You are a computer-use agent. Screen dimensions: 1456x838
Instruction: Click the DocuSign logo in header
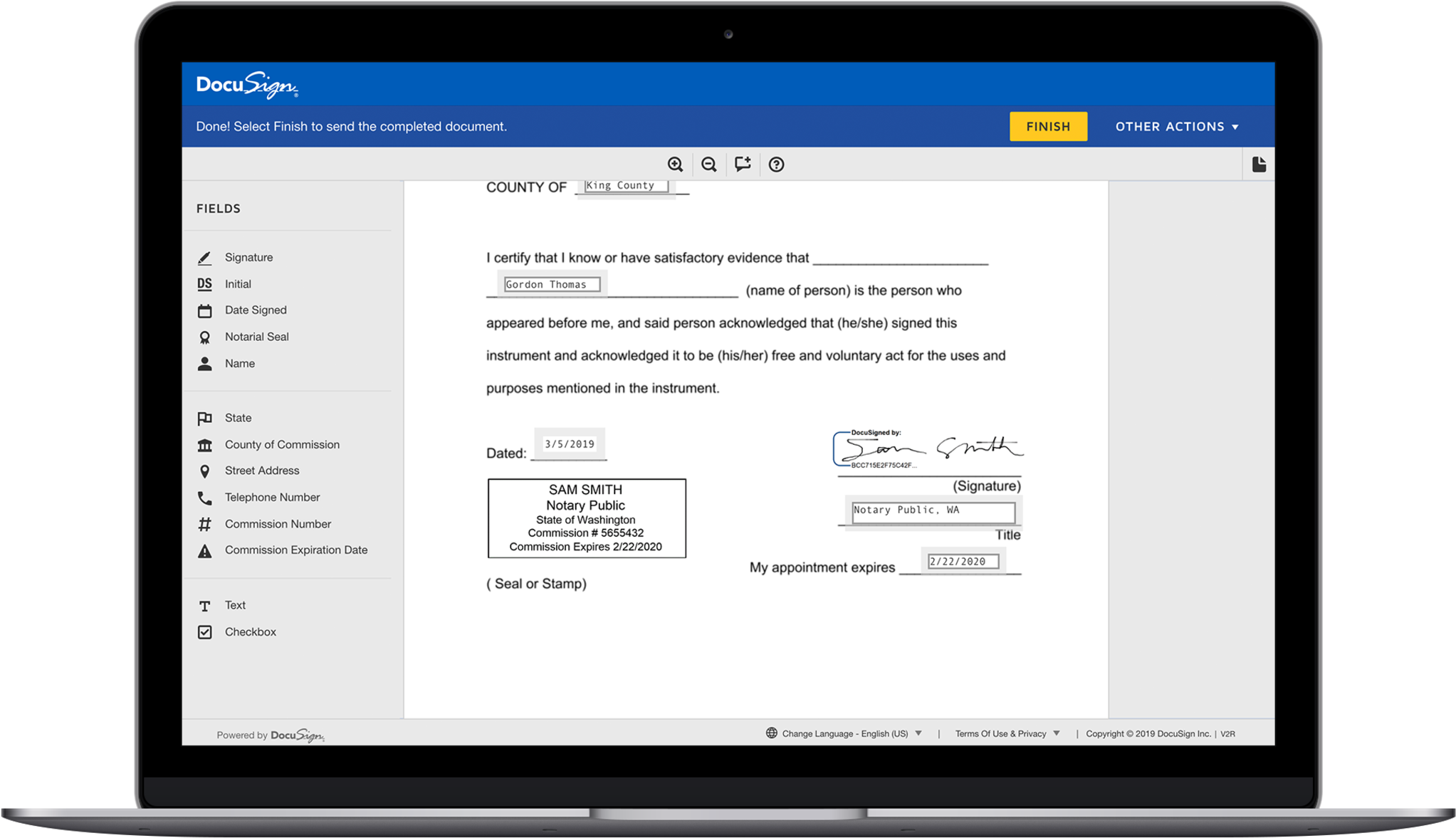click(246, 85)
